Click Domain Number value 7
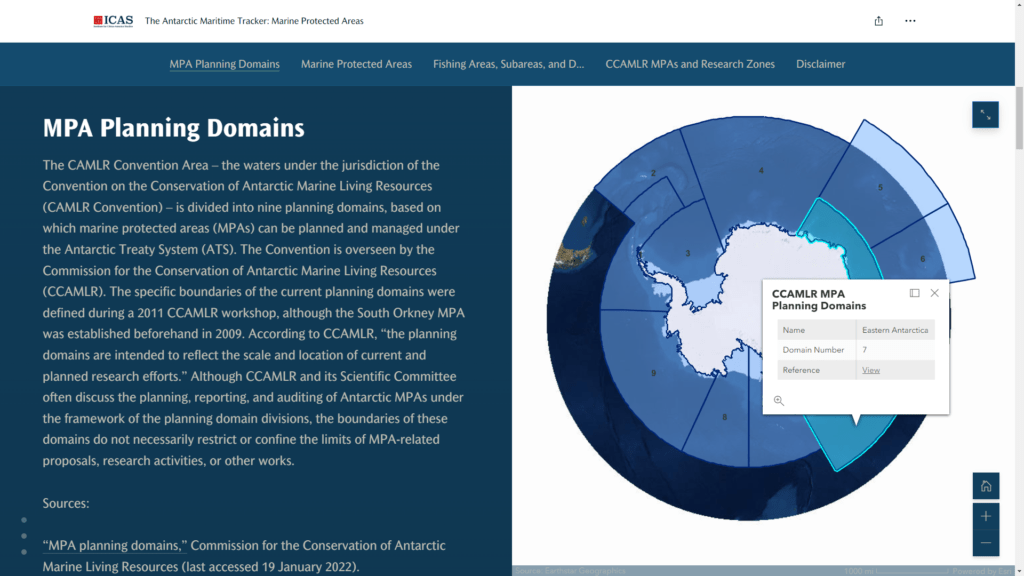 (864, 350)
